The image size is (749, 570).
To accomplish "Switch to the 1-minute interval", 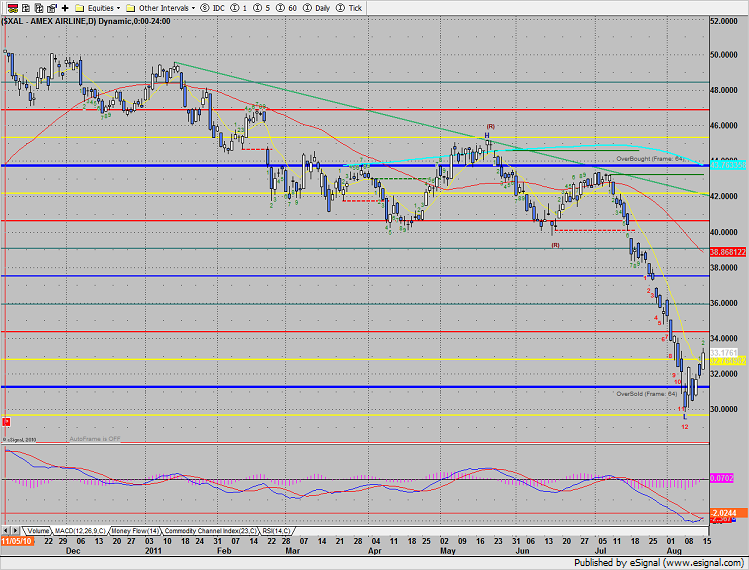I will point(239,8).
